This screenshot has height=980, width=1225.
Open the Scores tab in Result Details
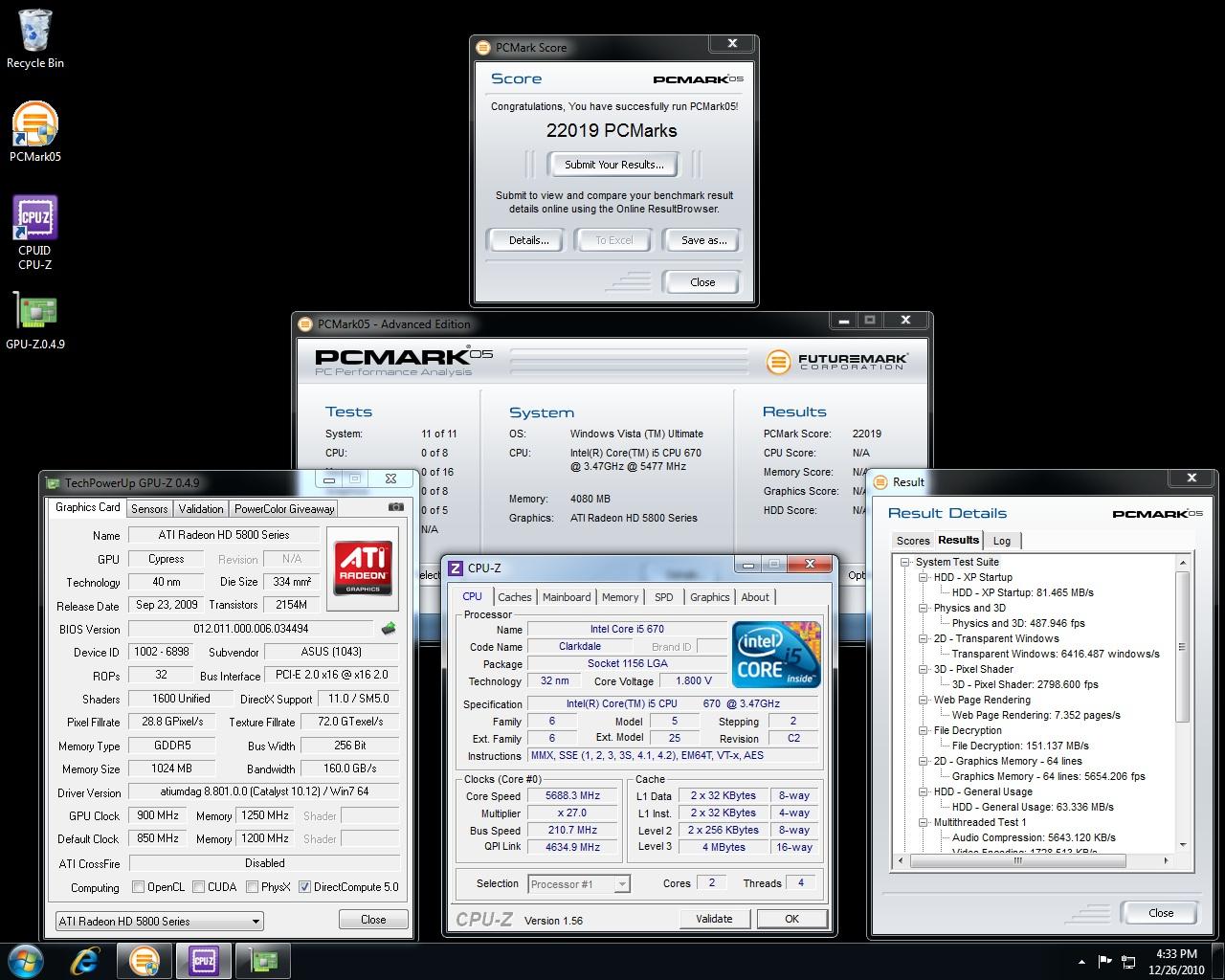(x=912, y=541)
